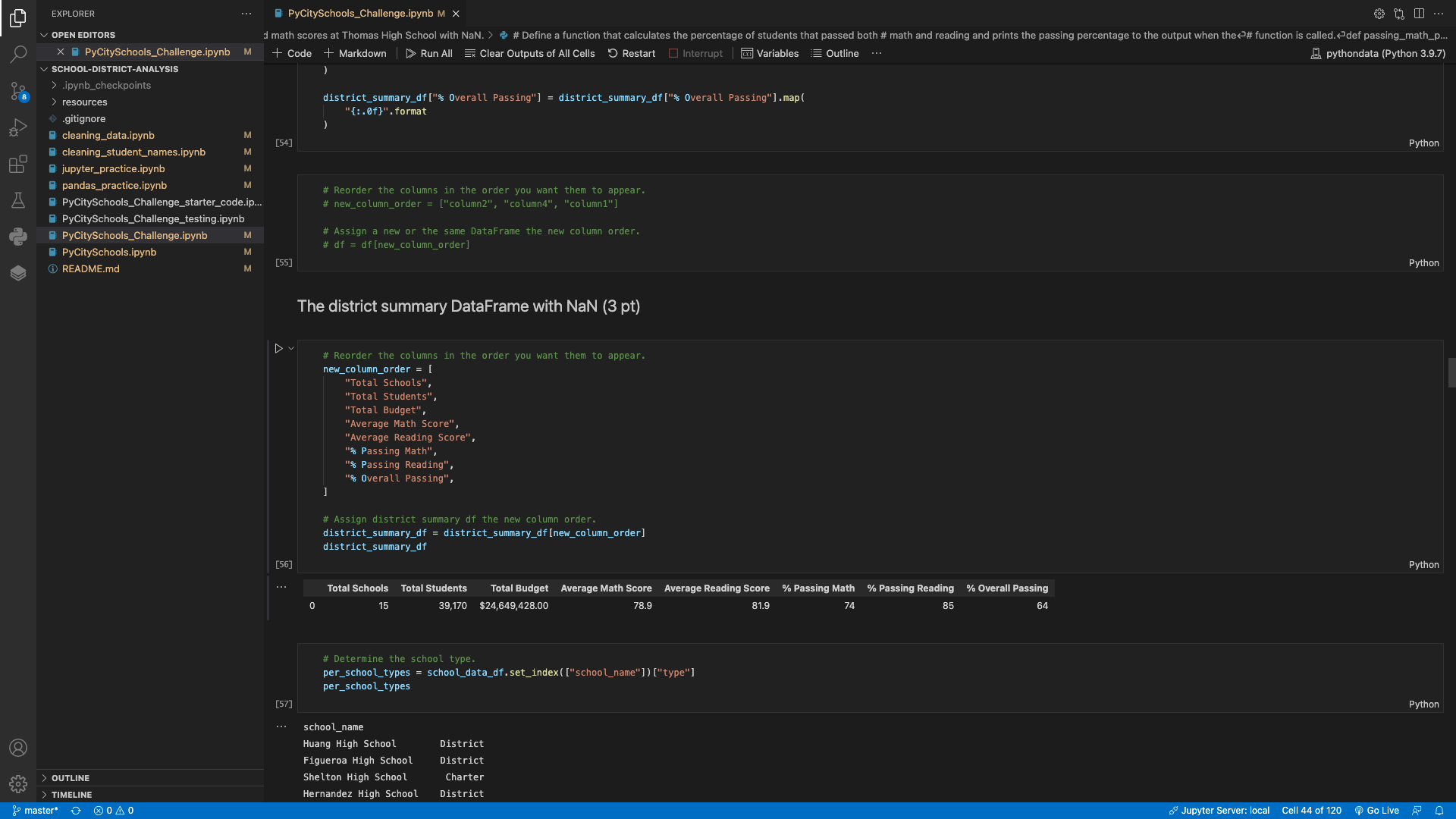Open the Settings gear menu

tap(18, 784)
